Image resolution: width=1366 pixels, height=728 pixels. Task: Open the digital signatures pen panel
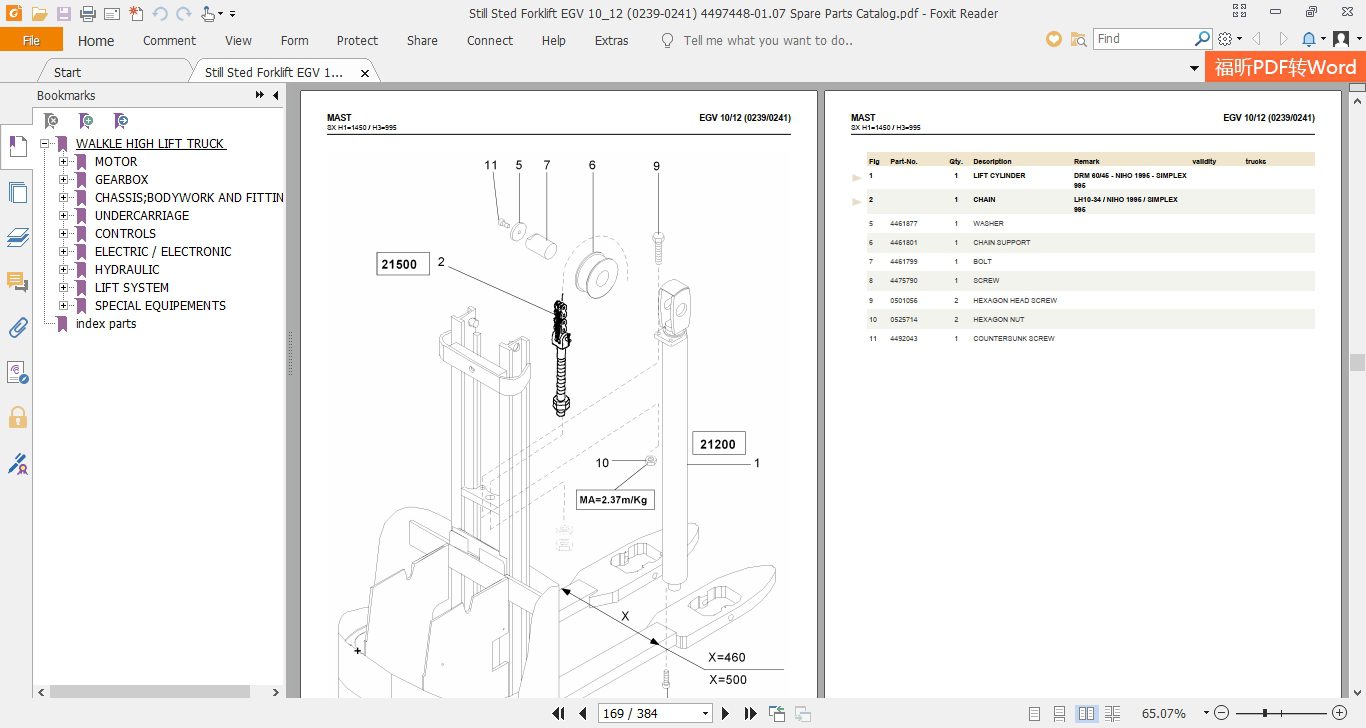pyautogui.click(x=17, y=463)
